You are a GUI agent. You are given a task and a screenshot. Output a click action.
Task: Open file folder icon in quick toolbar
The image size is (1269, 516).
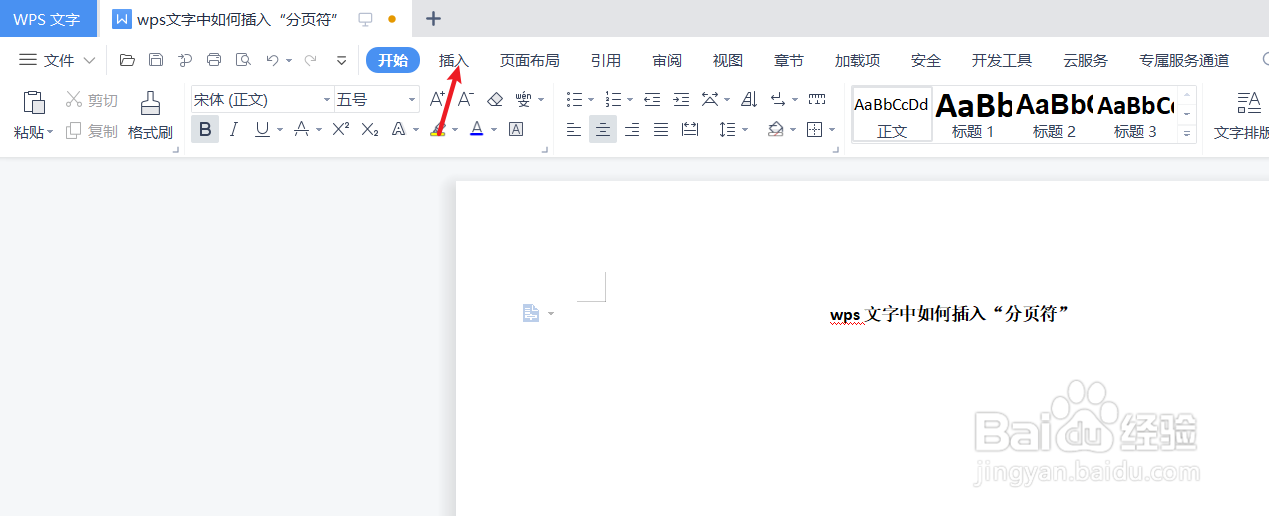[x=127, y=60]
